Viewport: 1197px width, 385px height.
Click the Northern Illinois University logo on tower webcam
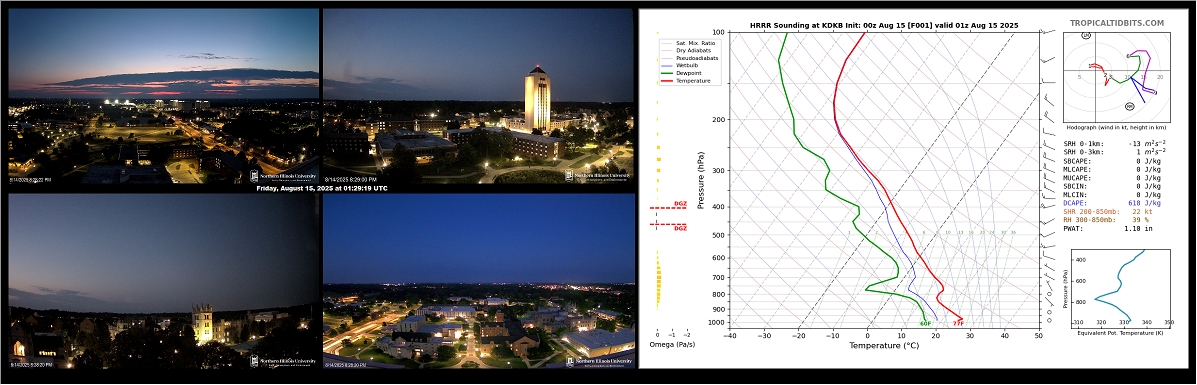tap(598, 175)
